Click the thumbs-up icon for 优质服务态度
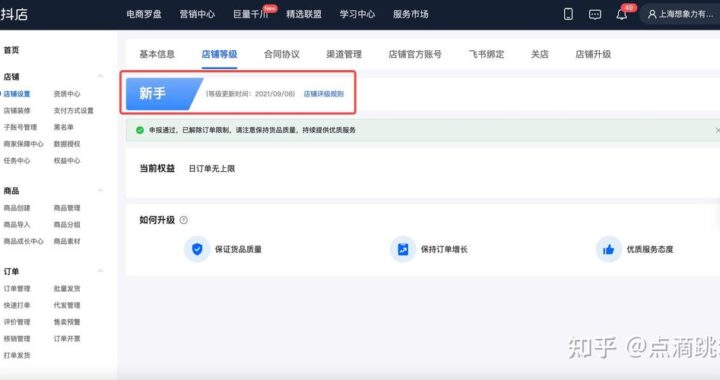The height and width of the screenshot is (380, 720). point(608,249)
